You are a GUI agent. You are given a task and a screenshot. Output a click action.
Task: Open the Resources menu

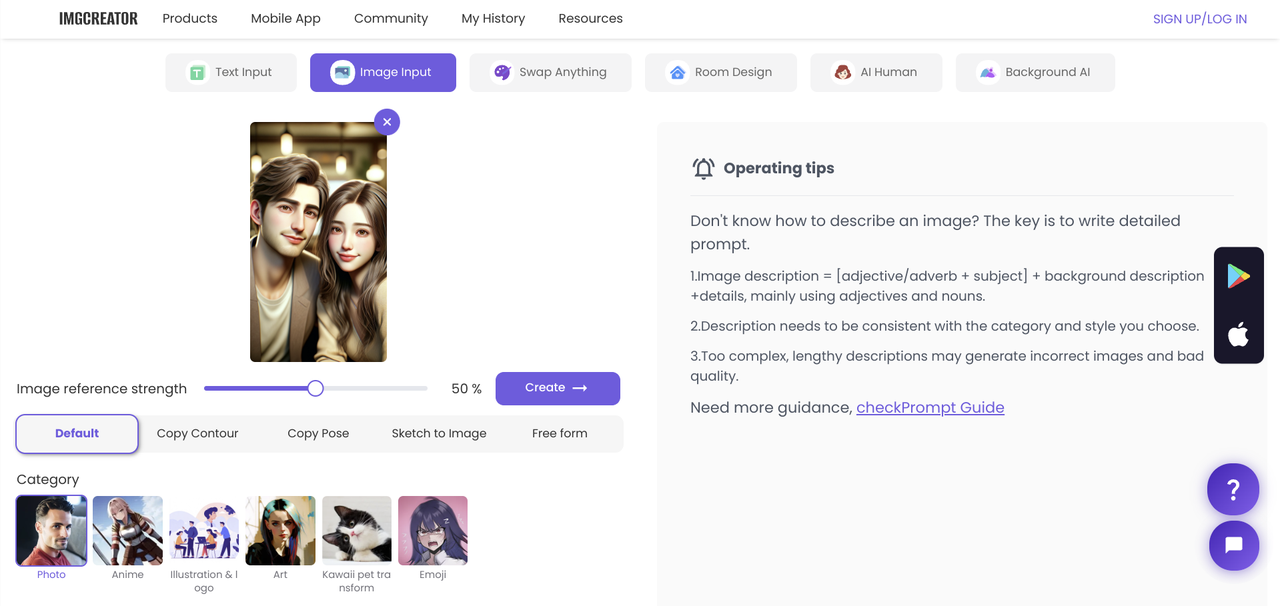pos(590,18)
